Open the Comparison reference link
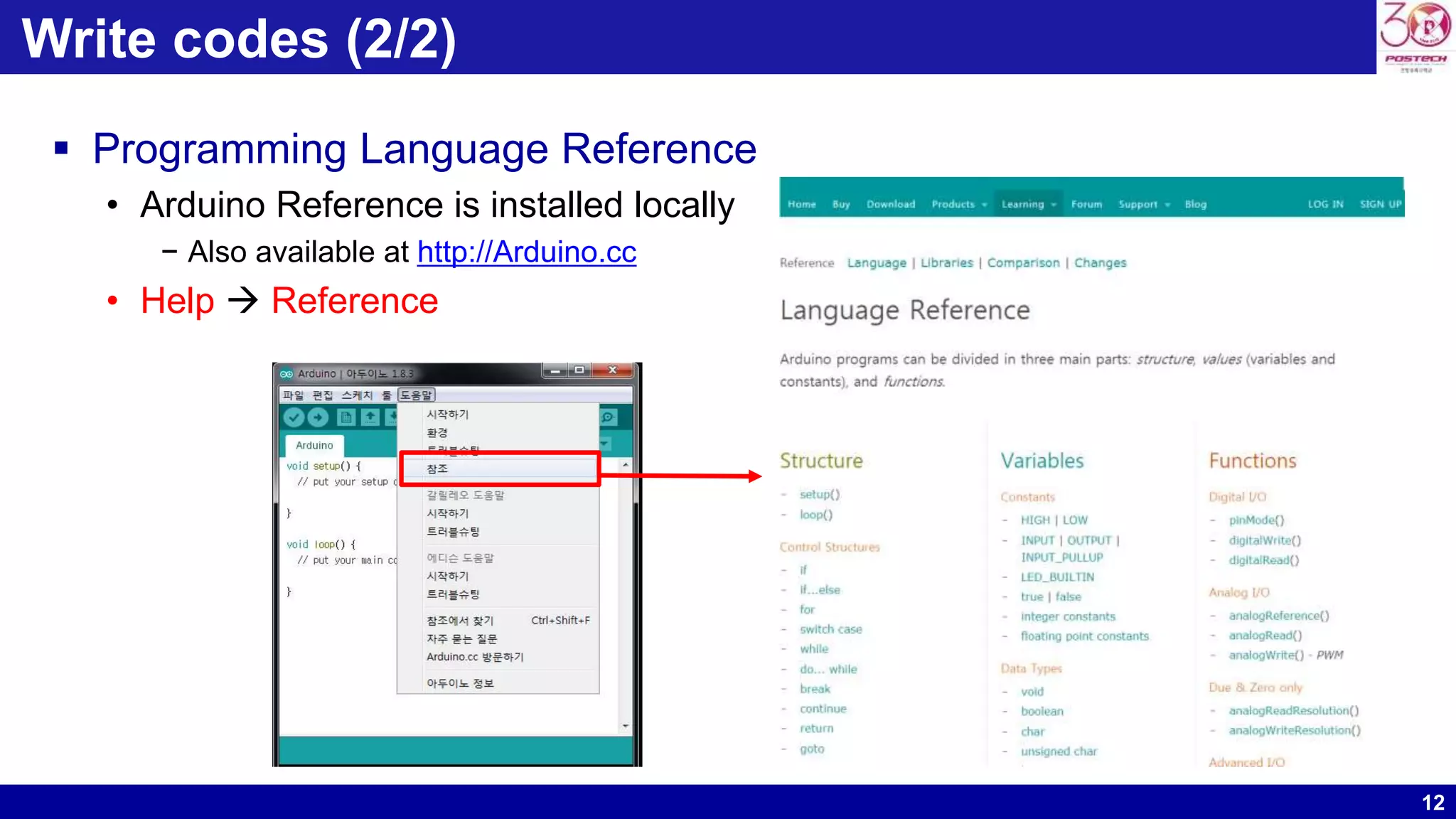1456x819 pixels. 1023,263
